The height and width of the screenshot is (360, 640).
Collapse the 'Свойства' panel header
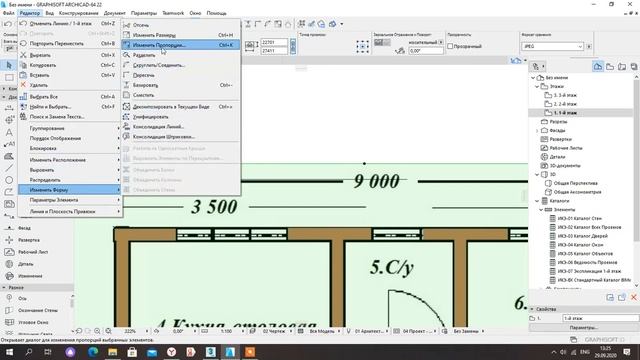[x=532, y=309]
